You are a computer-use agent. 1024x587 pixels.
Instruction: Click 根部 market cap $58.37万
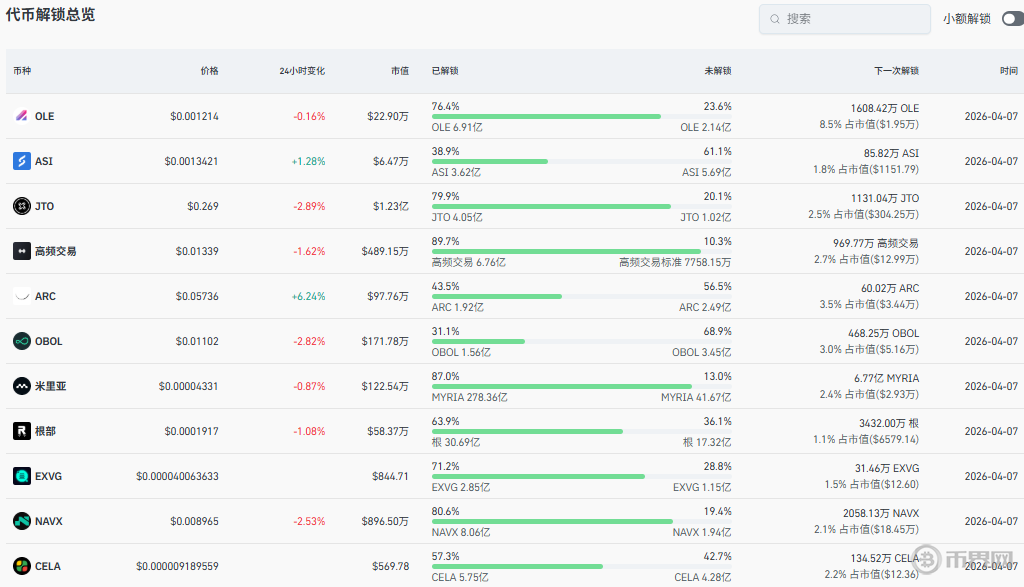point(388,432)
